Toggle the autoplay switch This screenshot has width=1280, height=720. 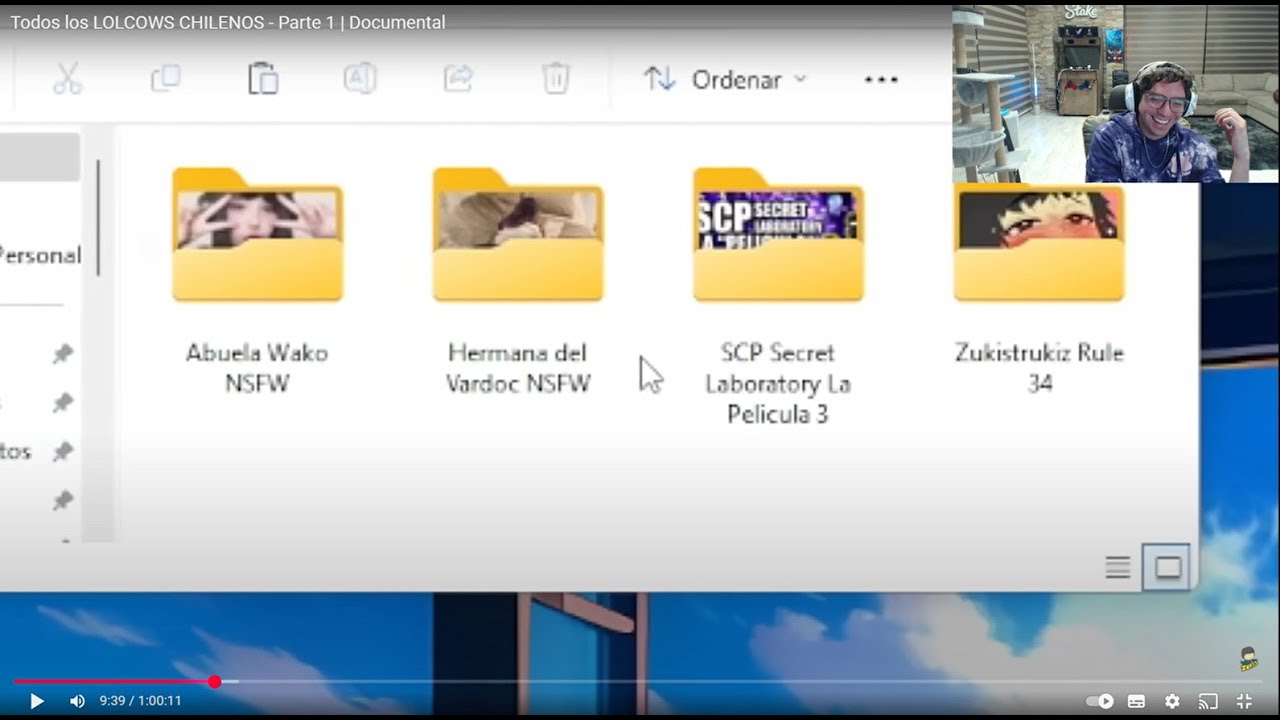(x=1100, y=701)
